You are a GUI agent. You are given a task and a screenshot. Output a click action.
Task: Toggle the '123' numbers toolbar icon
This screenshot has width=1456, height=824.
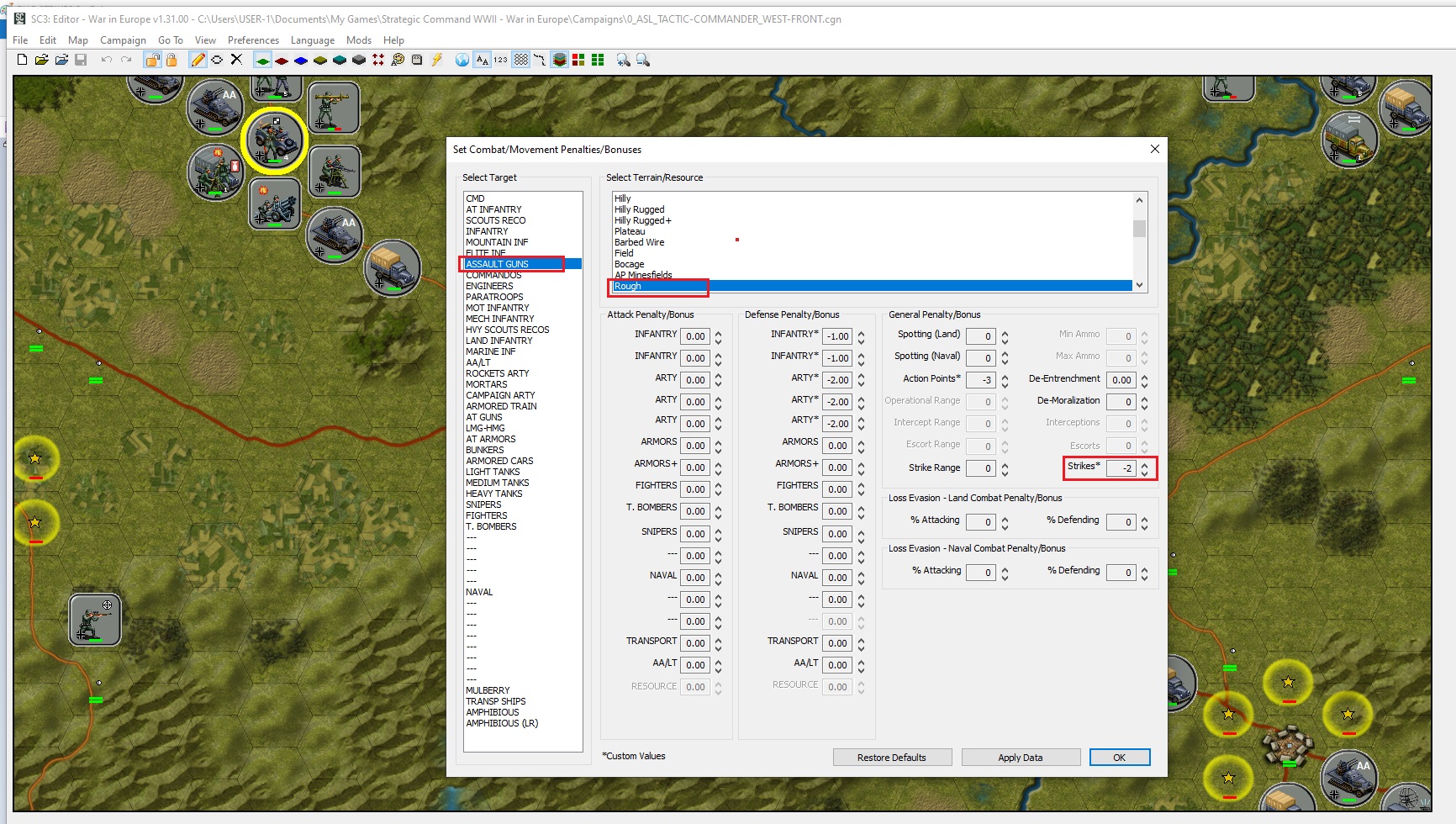click(x=501, y=60)
